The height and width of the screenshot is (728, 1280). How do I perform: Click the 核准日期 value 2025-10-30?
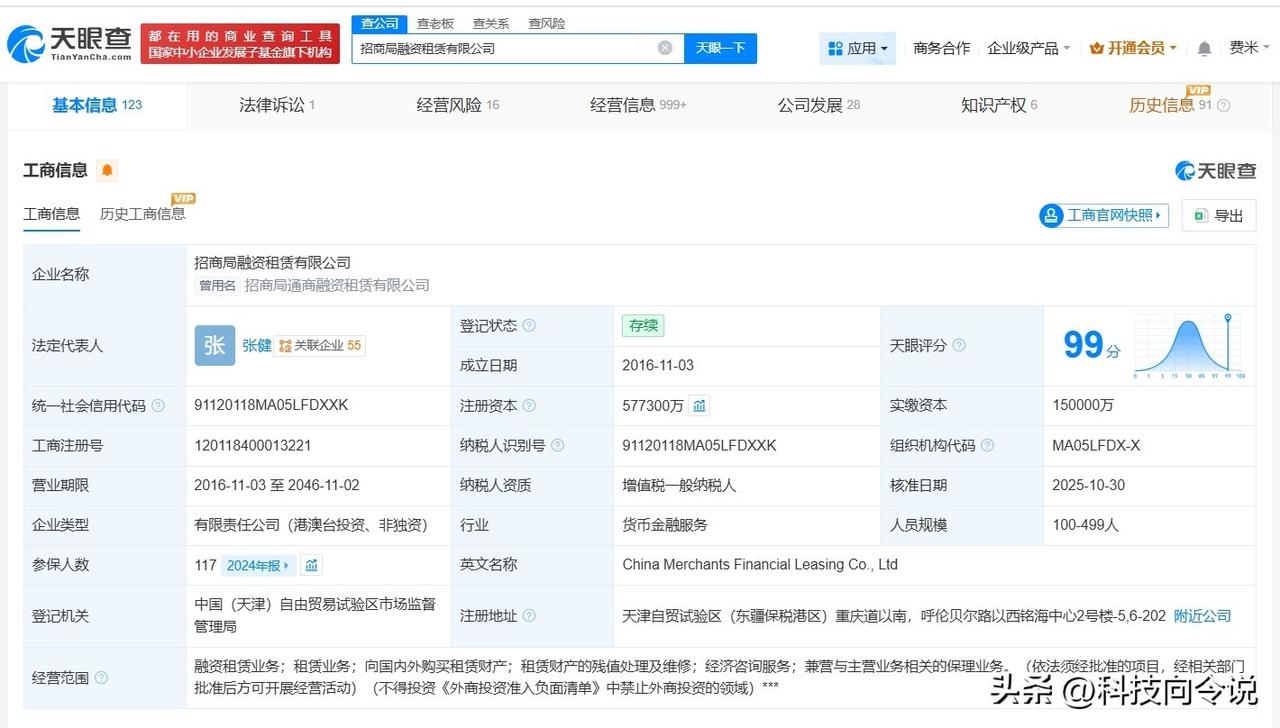pos(1088,486)
